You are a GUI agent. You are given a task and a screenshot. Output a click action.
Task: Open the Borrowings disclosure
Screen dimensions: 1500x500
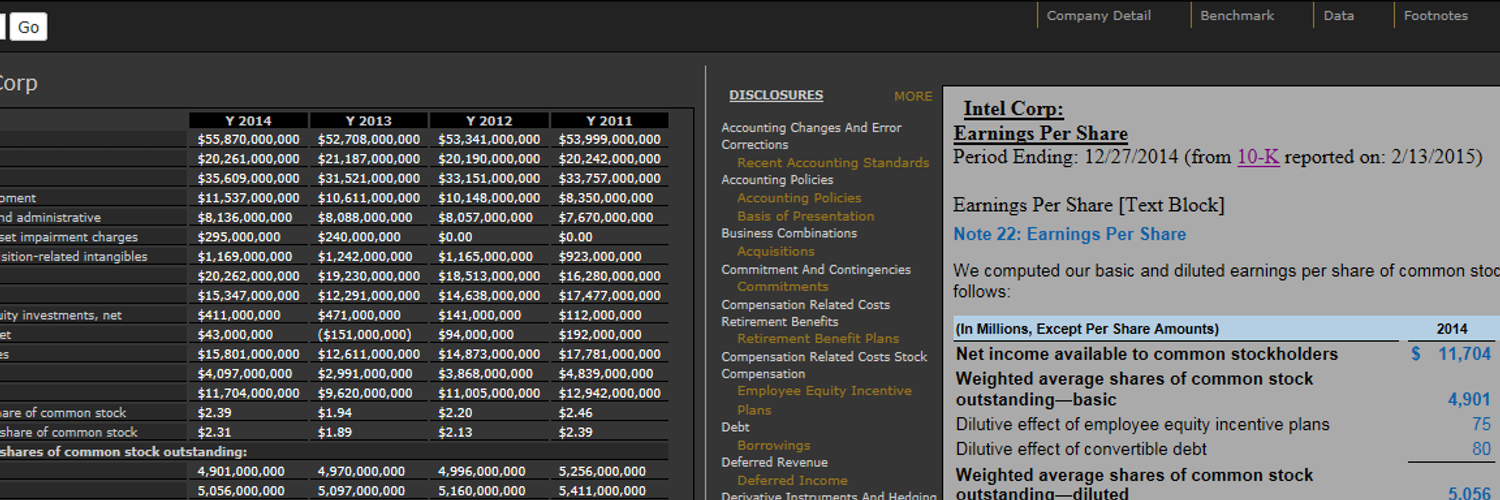click(x=773, y=445)
